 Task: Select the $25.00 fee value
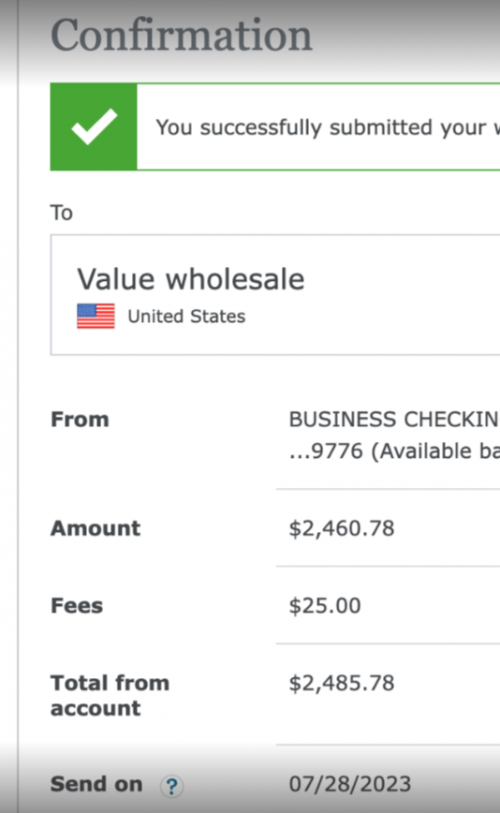[x=325, y=606]
